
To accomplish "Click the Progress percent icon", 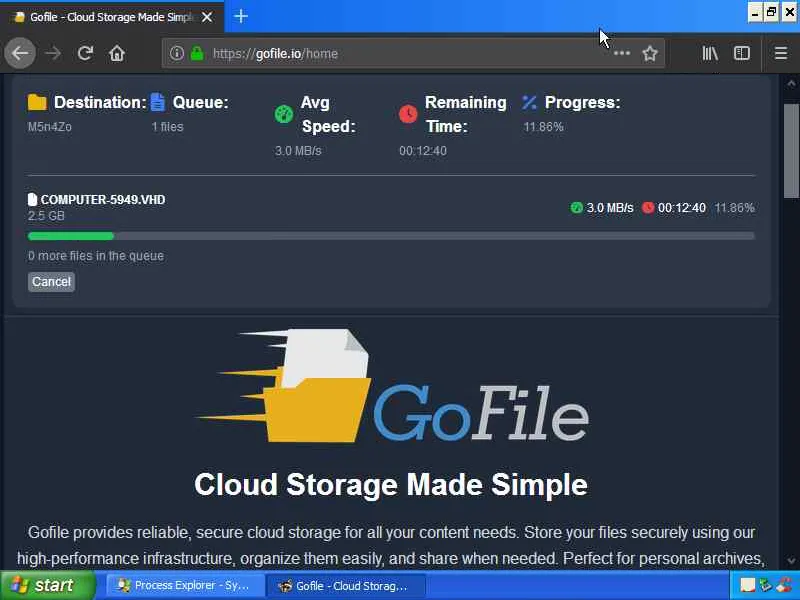I will tap(529, 102).
